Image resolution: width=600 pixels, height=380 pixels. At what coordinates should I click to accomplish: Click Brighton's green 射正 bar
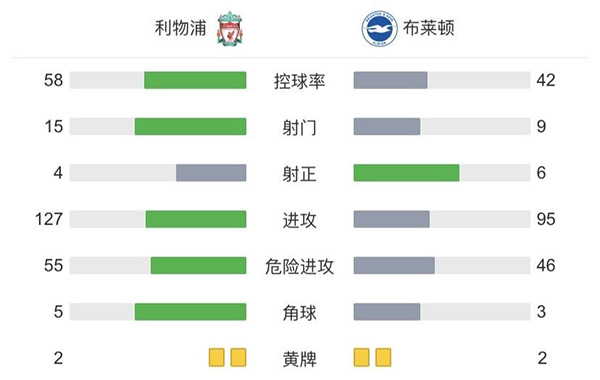point(406,173)
